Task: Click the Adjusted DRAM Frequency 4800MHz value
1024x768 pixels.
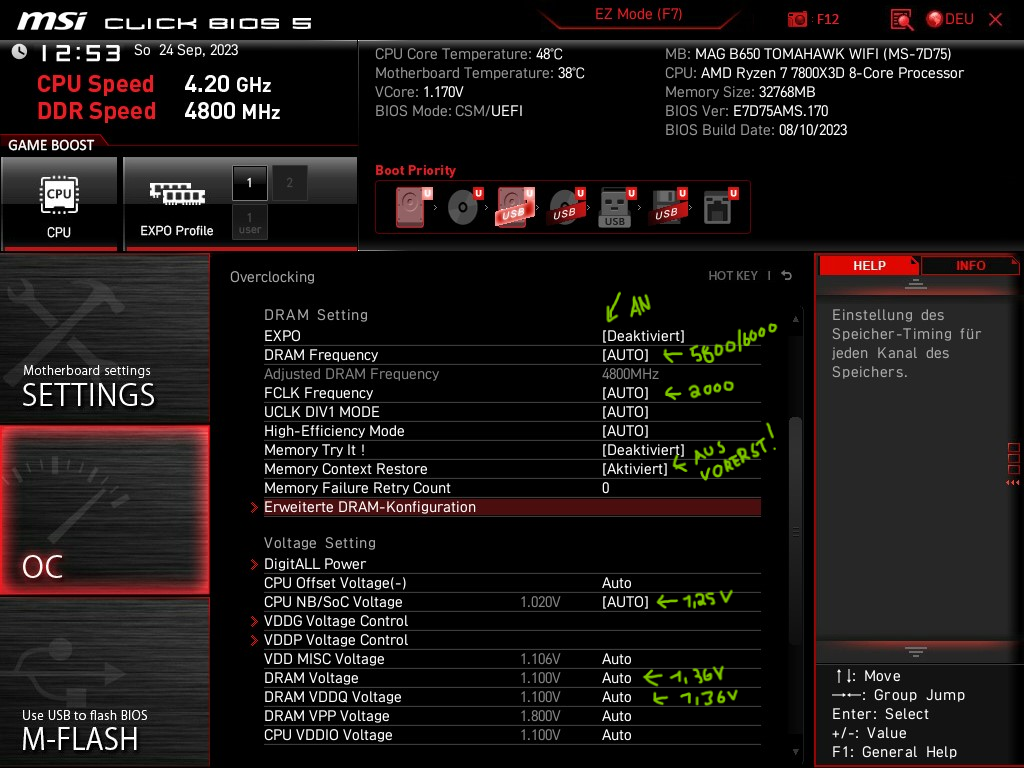Action: (630, 374)
